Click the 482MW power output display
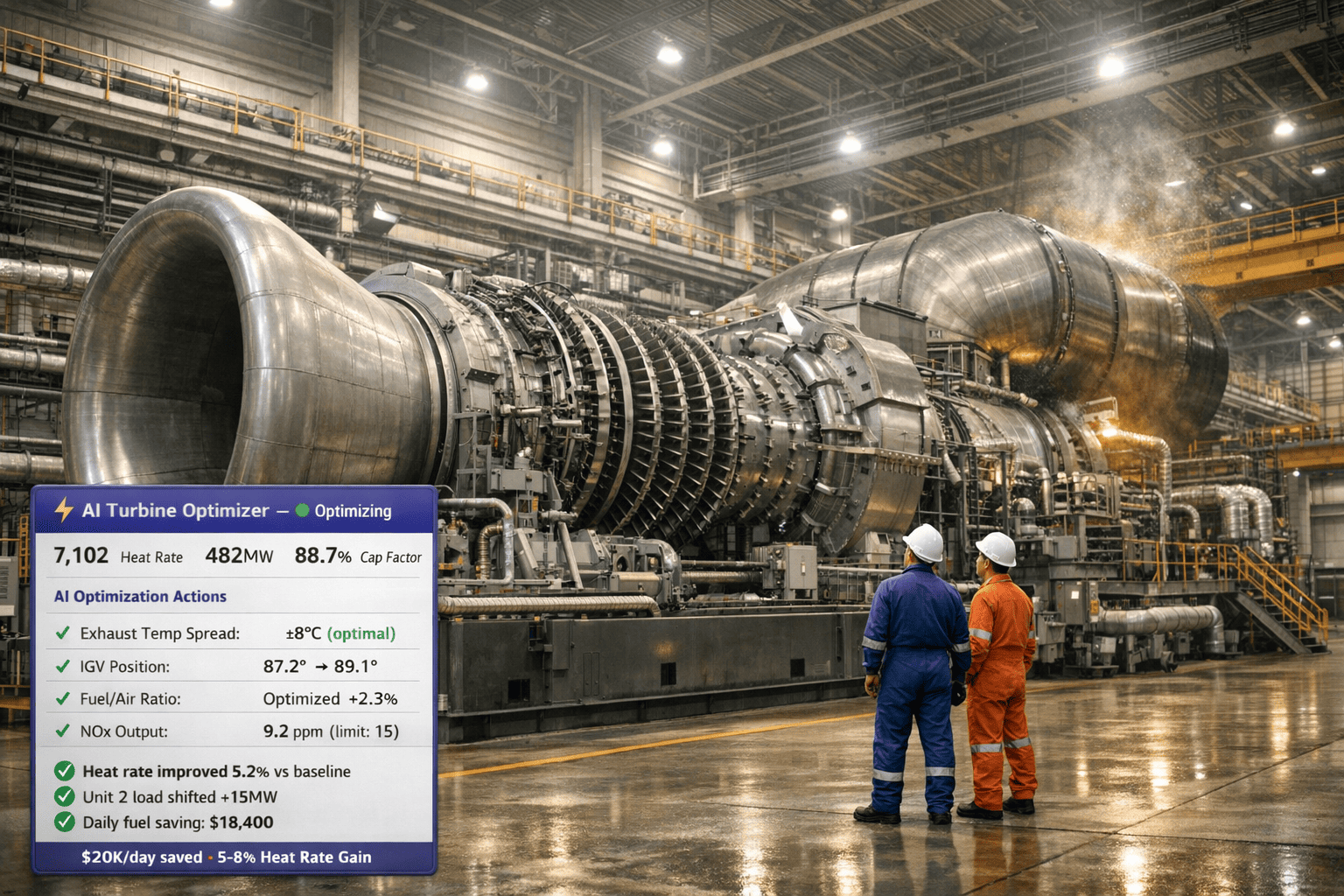This screenshot has height=896, width=1344. click(x=240, y=555)
